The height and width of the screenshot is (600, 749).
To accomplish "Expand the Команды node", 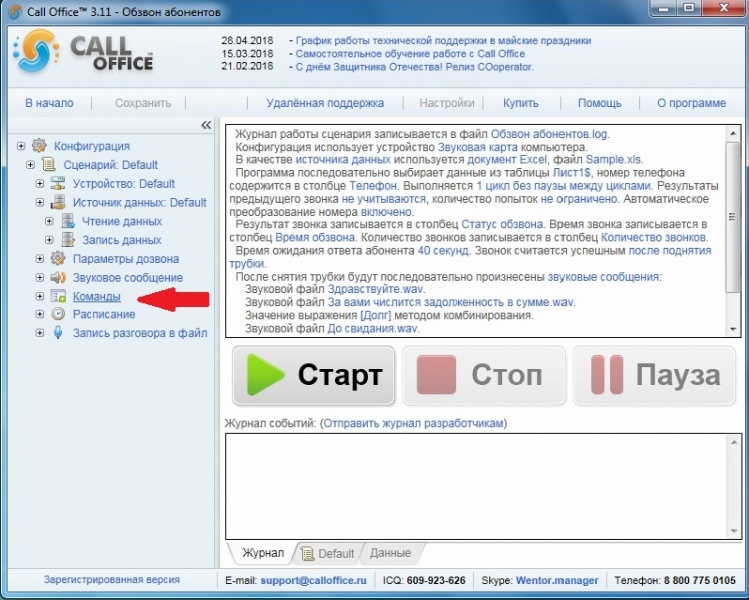I will click(40, 296).
